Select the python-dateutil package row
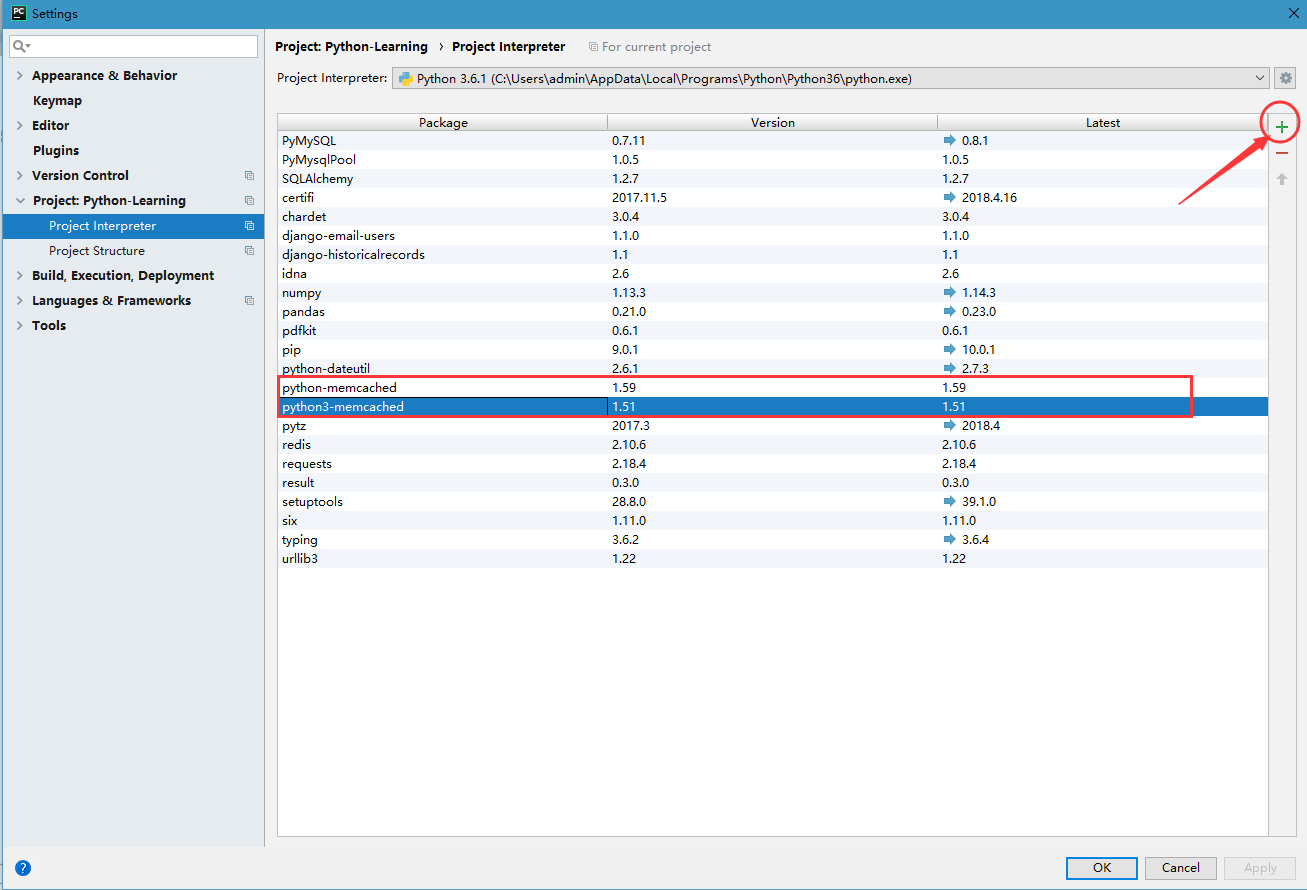This screenshot has height=890, width=1307. point(773,369)
